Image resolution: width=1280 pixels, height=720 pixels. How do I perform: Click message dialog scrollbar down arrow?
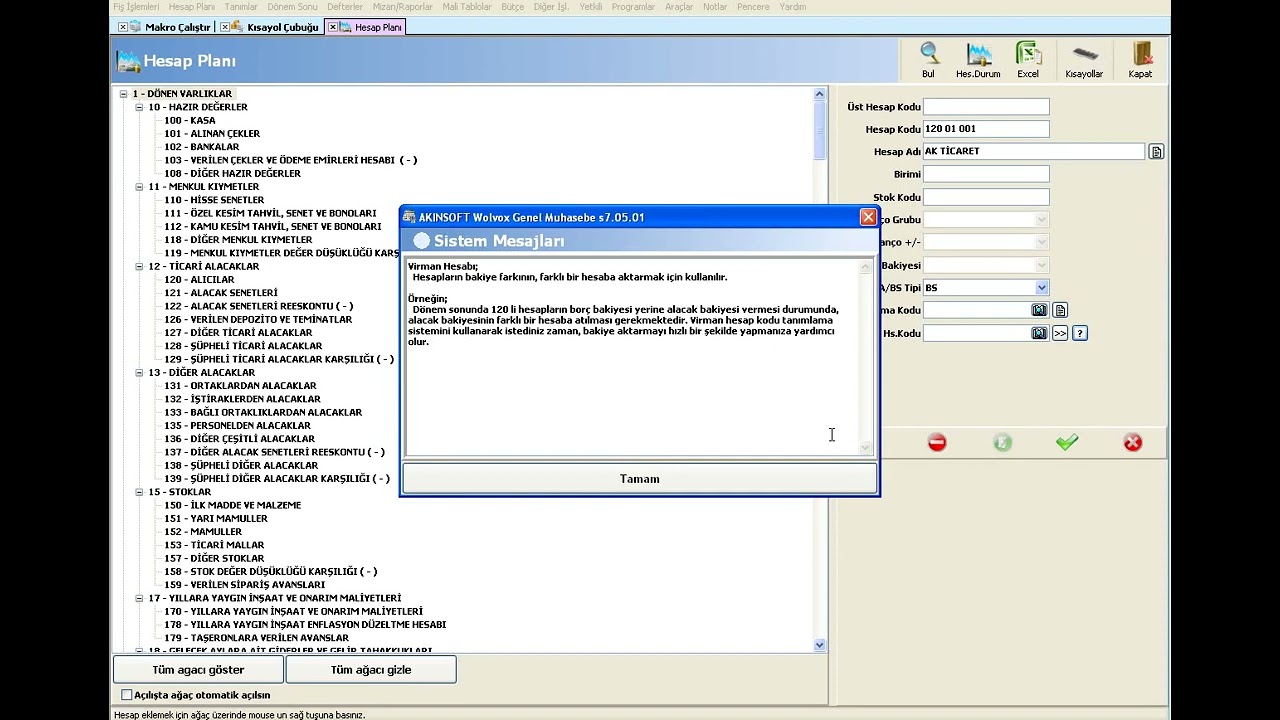866,448
